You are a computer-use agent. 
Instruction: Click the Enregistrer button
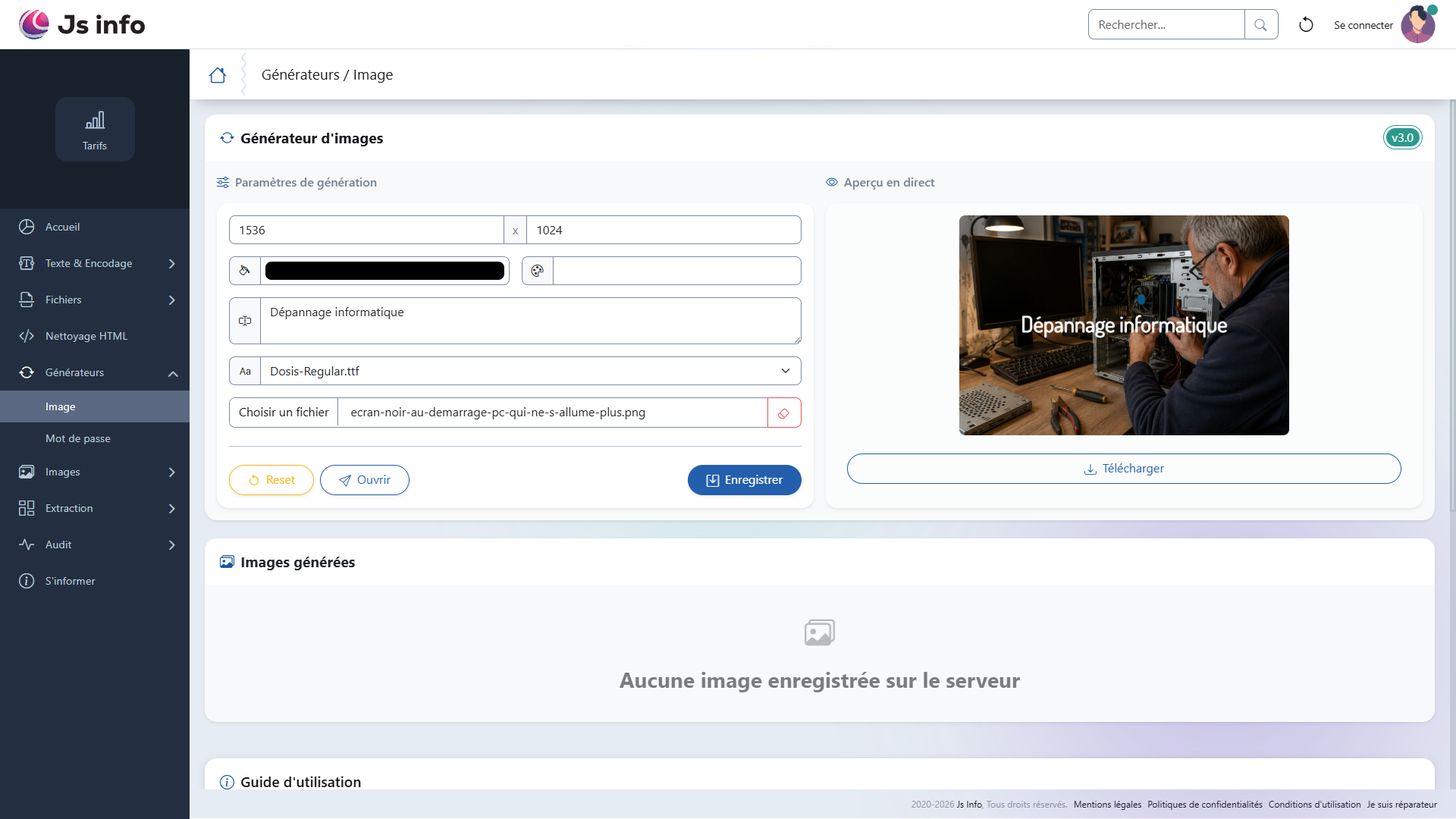pyautogui.click(x=745, y=480)
